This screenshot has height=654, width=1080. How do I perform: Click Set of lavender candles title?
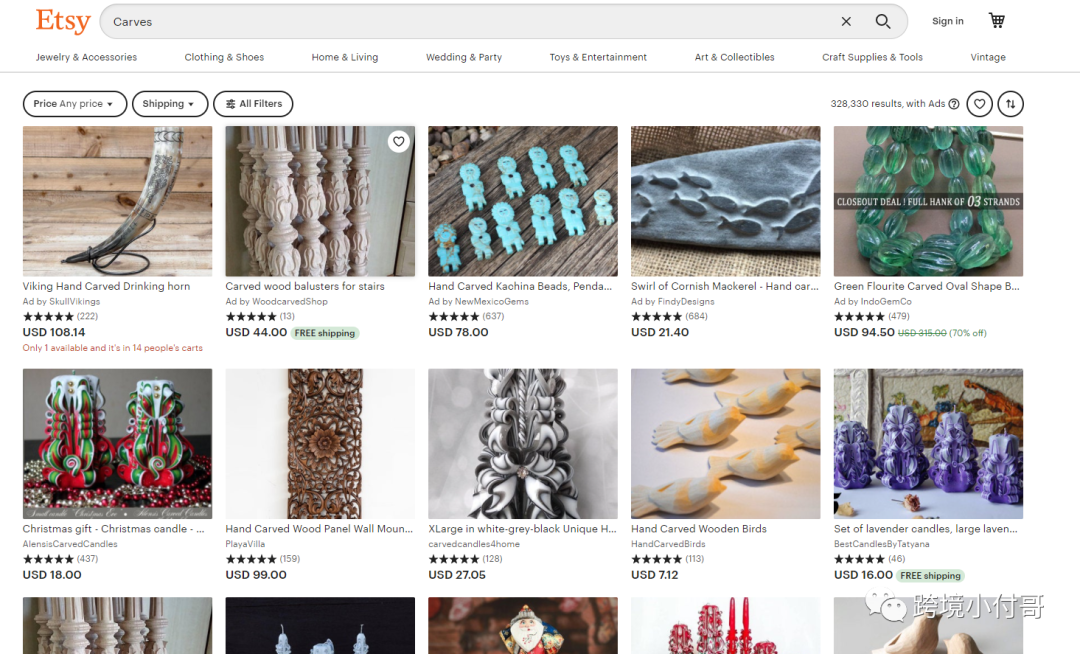coord(926,529)
